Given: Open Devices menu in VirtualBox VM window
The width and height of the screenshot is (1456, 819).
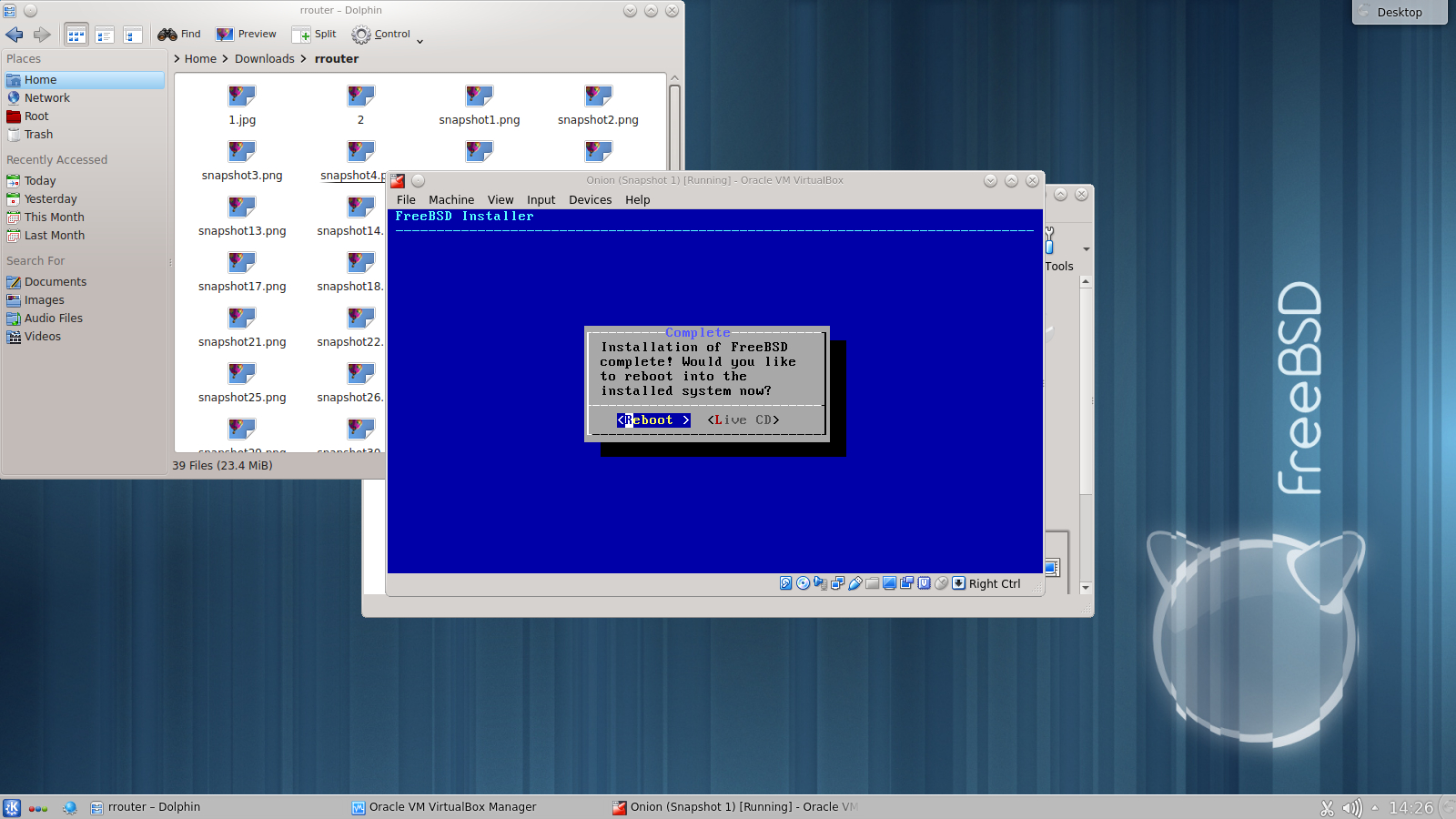Looking at the screenshot, I should coord(590,200).
